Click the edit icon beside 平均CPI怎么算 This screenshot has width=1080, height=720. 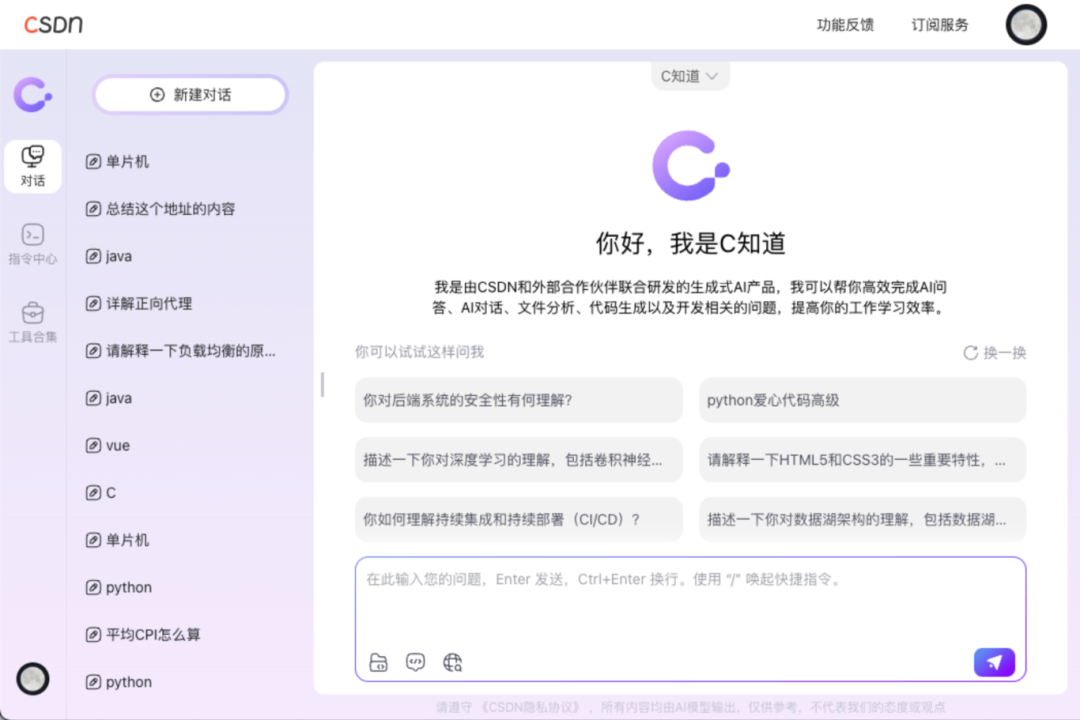(x=93, y=635)
